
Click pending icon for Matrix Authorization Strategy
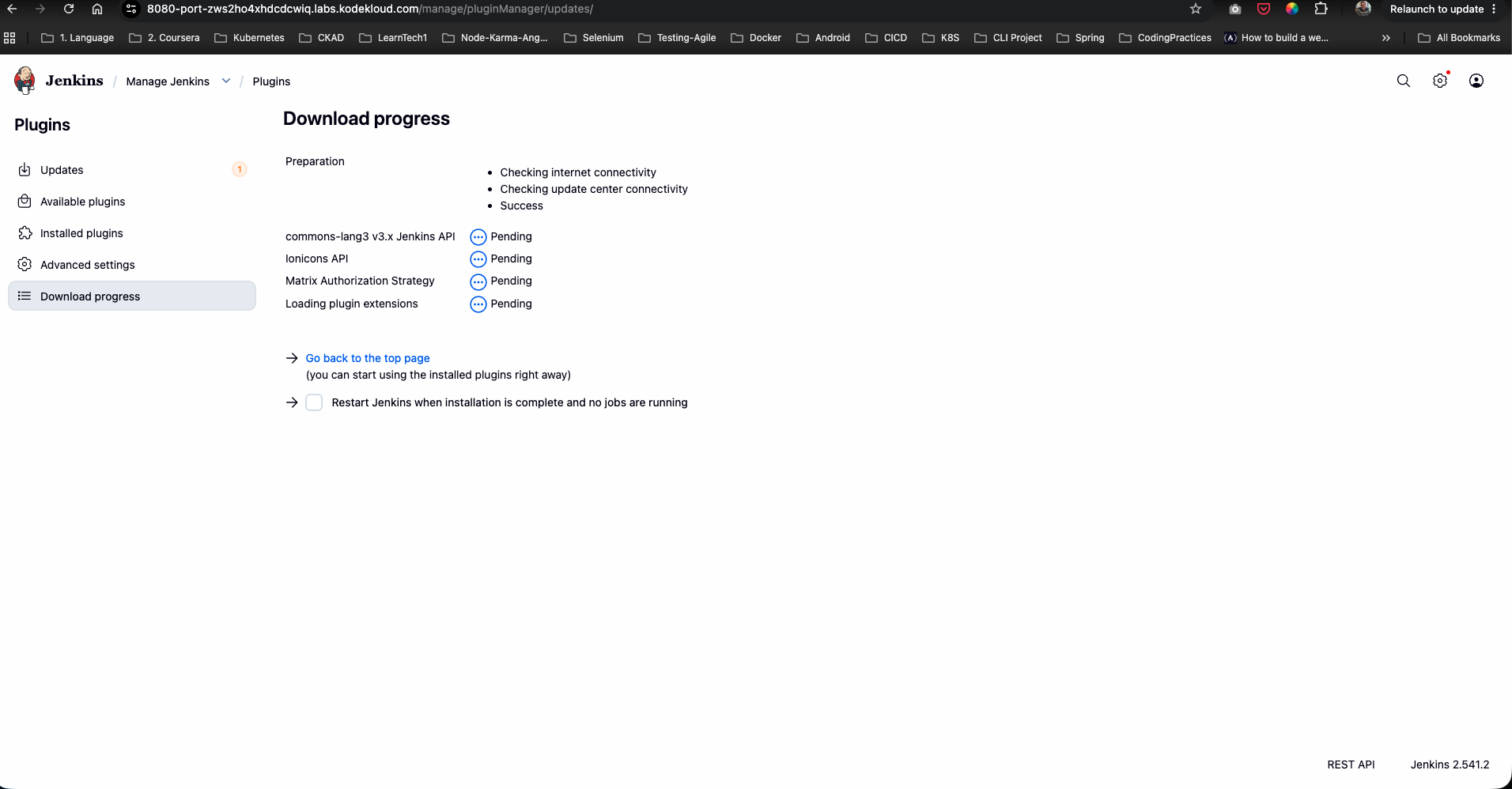pos(478,281)
